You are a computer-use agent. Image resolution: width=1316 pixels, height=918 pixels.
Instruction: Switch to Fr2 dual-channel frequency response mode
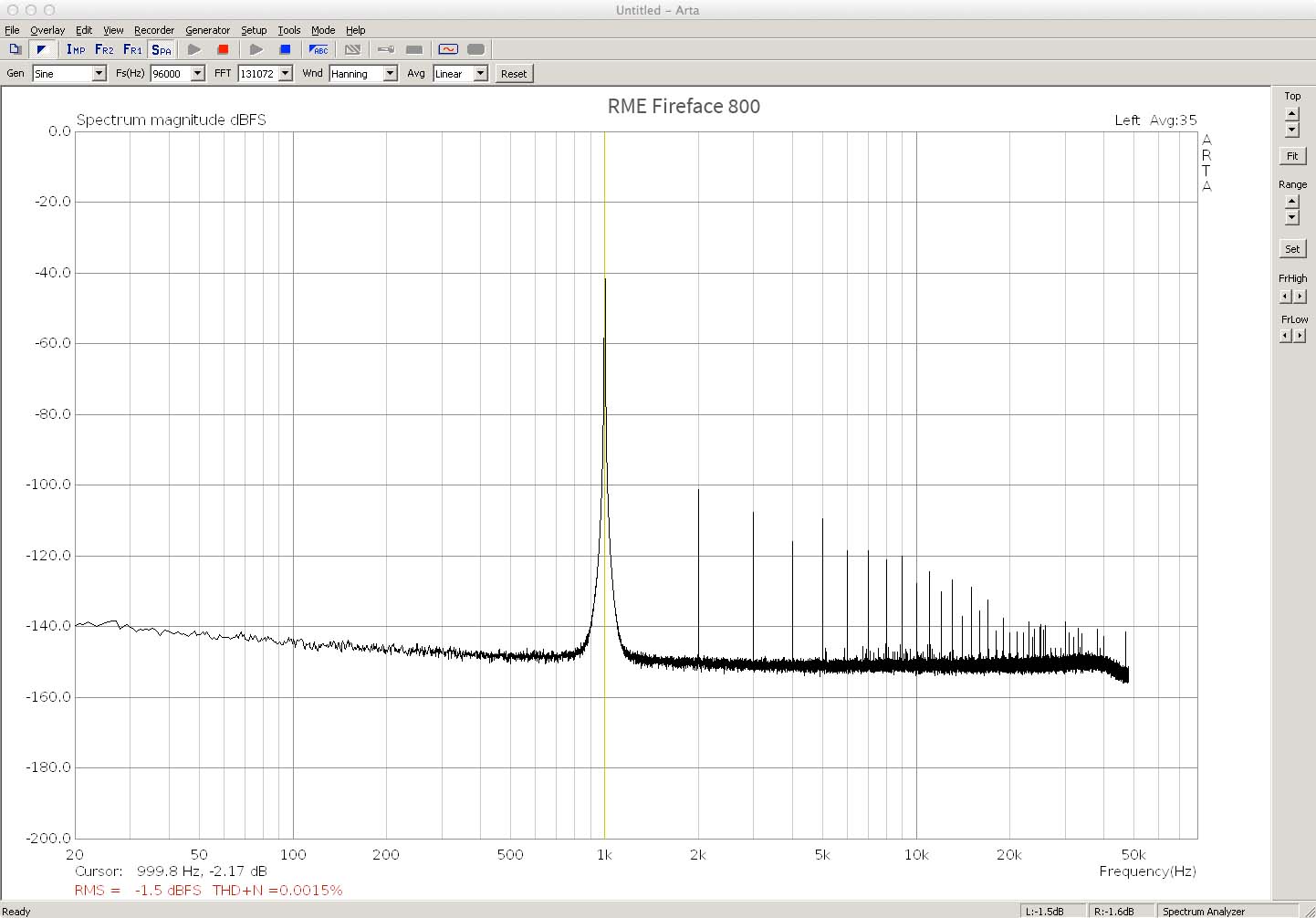click(104, 49)
